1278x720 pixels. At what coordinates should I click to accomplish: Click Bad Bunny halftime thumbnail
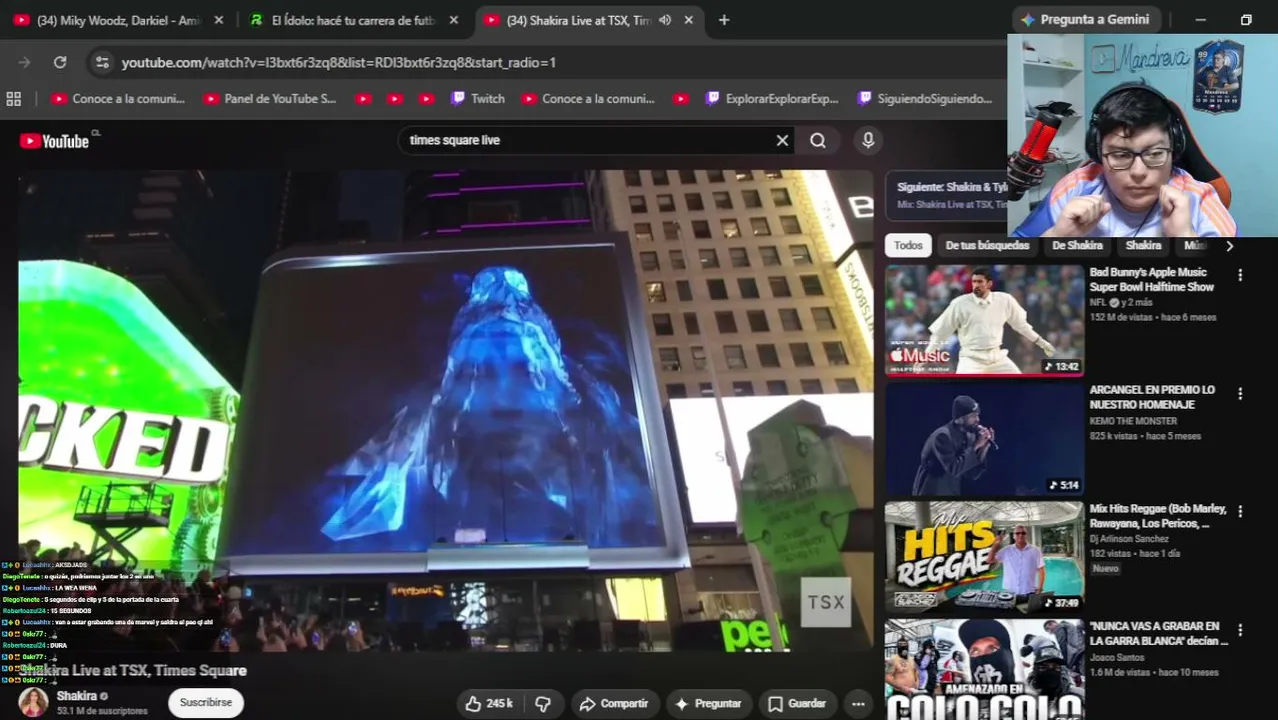[x=984, y=320]
